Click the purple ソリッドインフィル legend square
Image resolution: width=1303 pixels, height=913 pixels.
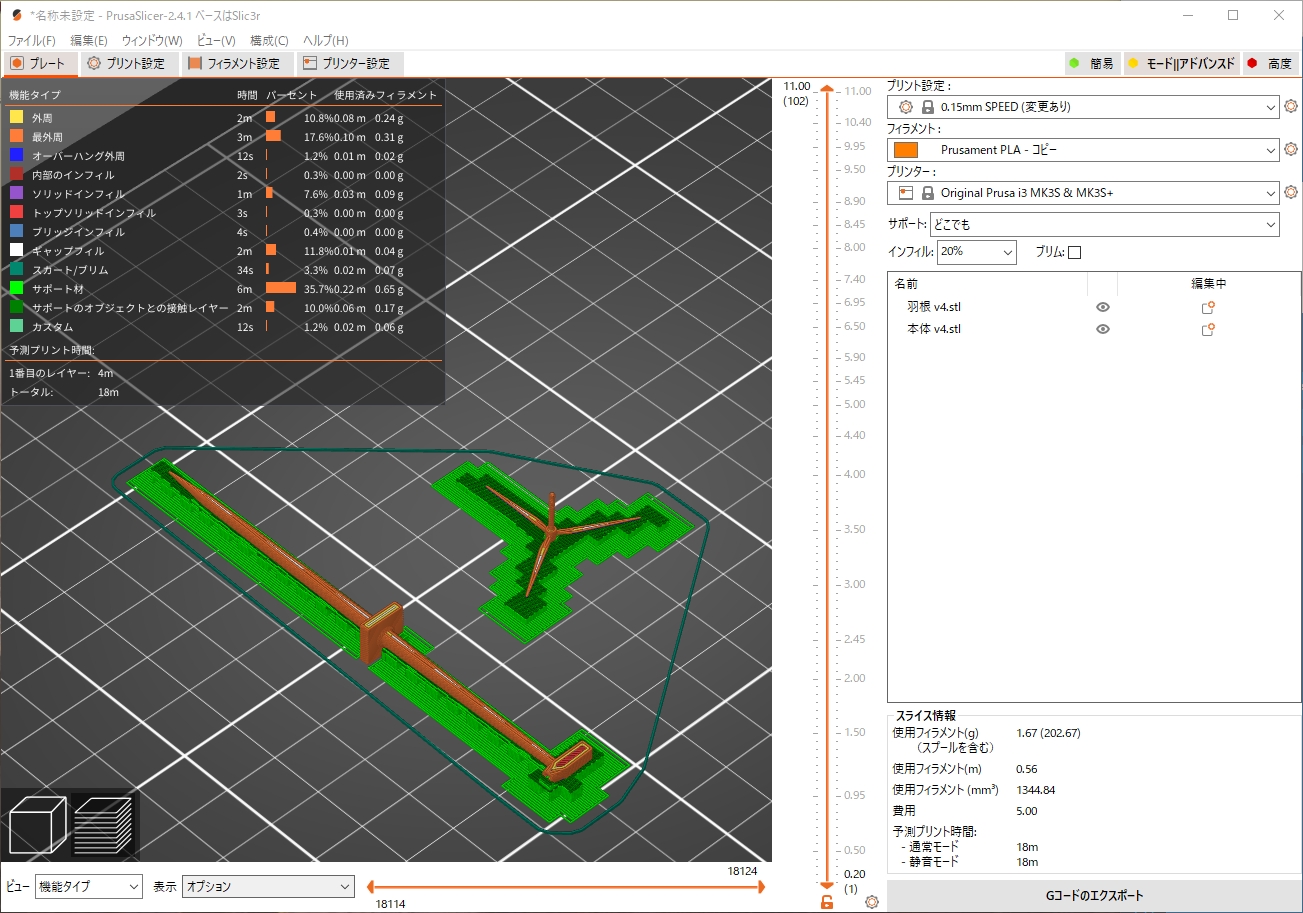(16, 194)
